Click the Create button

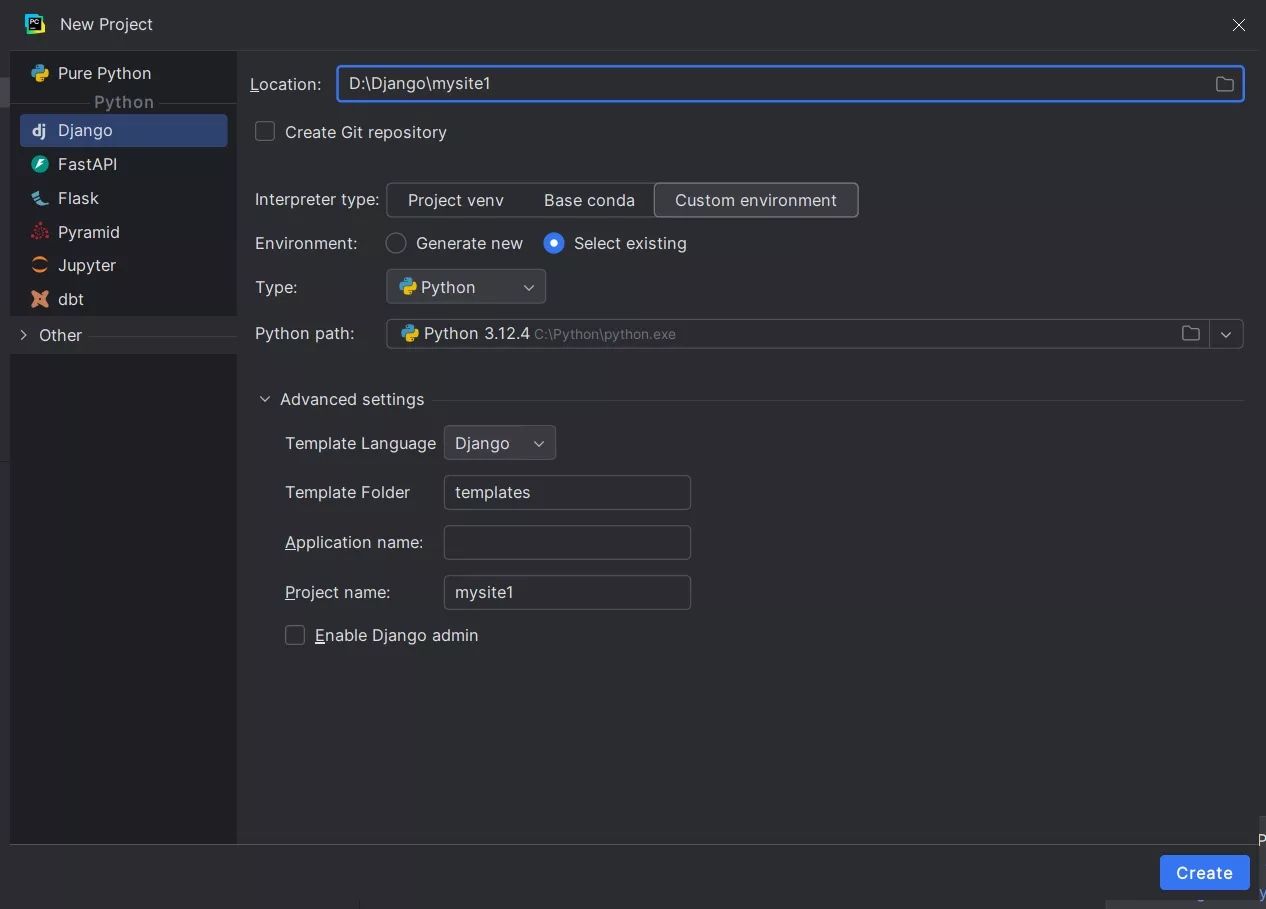click(x=1203, y=873)
